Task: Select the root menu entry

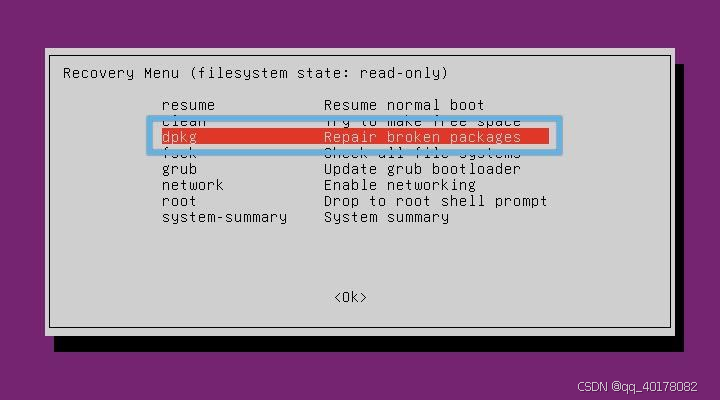Action: [x=179, y=201]
